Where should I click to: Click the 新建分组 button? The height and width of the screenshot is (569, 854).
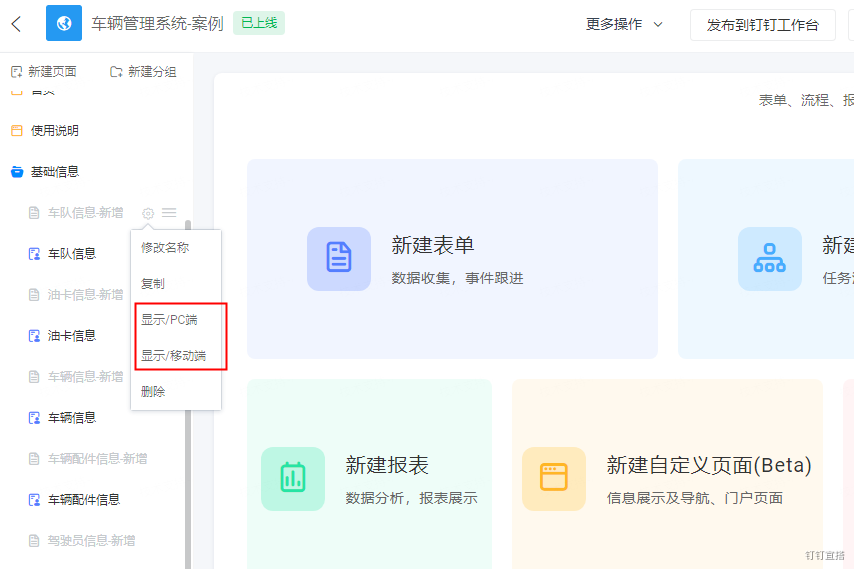[143, 72]
